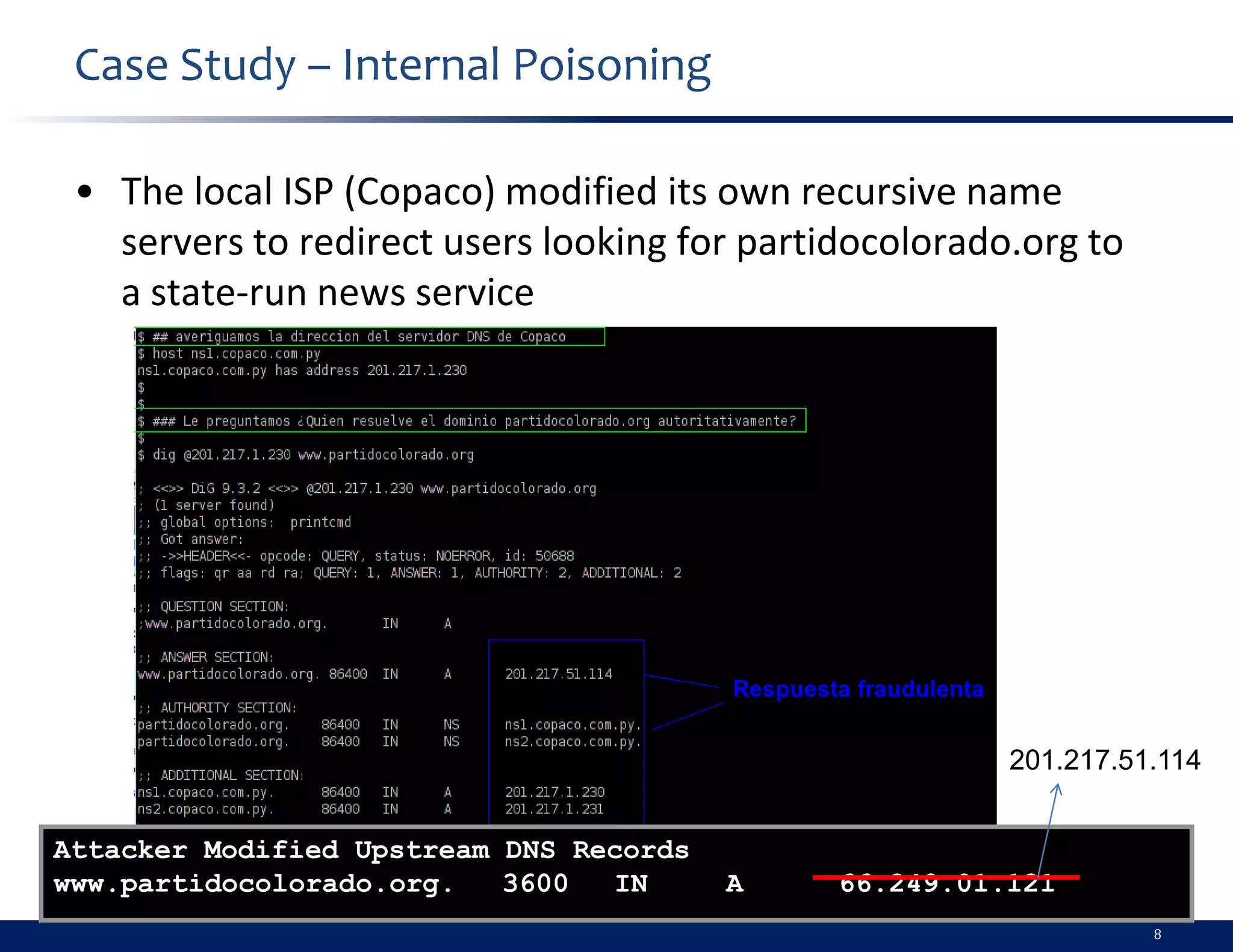This screenshot has width=1233, height=952.
Task: Click 'www.partidocolorado.org. 86400' in the answer section
Action: click(x=252, y=674)
